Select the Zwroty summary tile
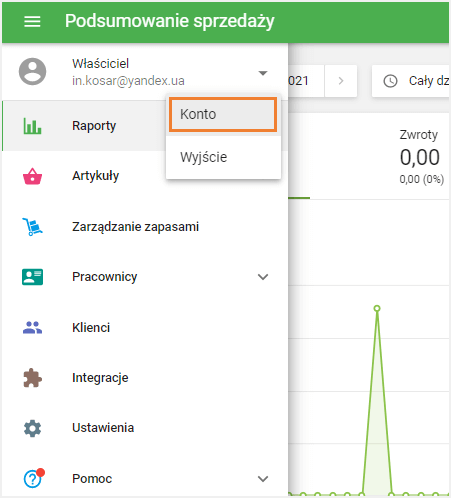 421,156
